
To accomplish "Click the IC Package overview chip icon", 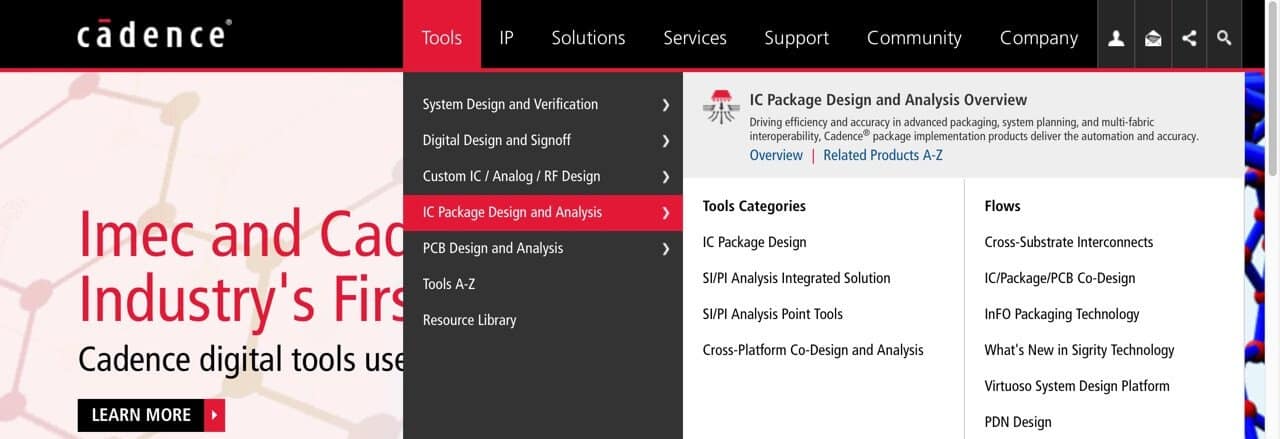I will pyautogui.click(x=720, y=106).
